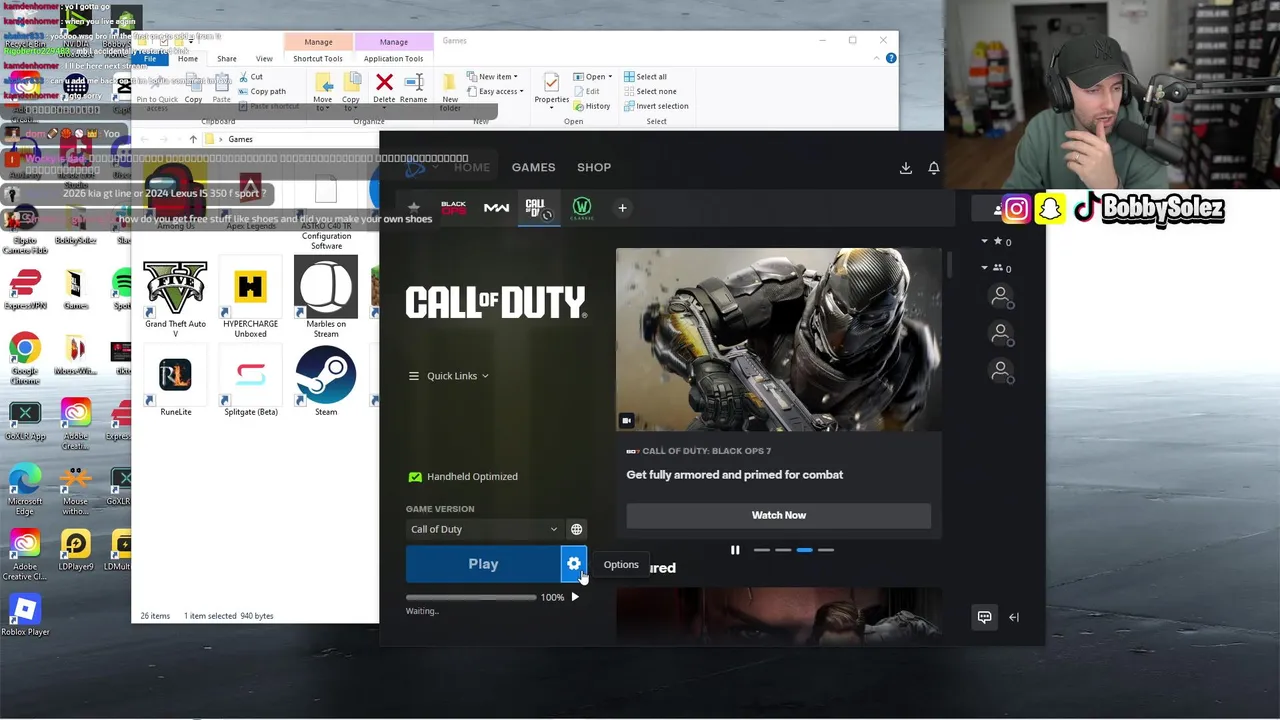
Task: Open the Share ribbon tab in Explorer
Action: 227,59
